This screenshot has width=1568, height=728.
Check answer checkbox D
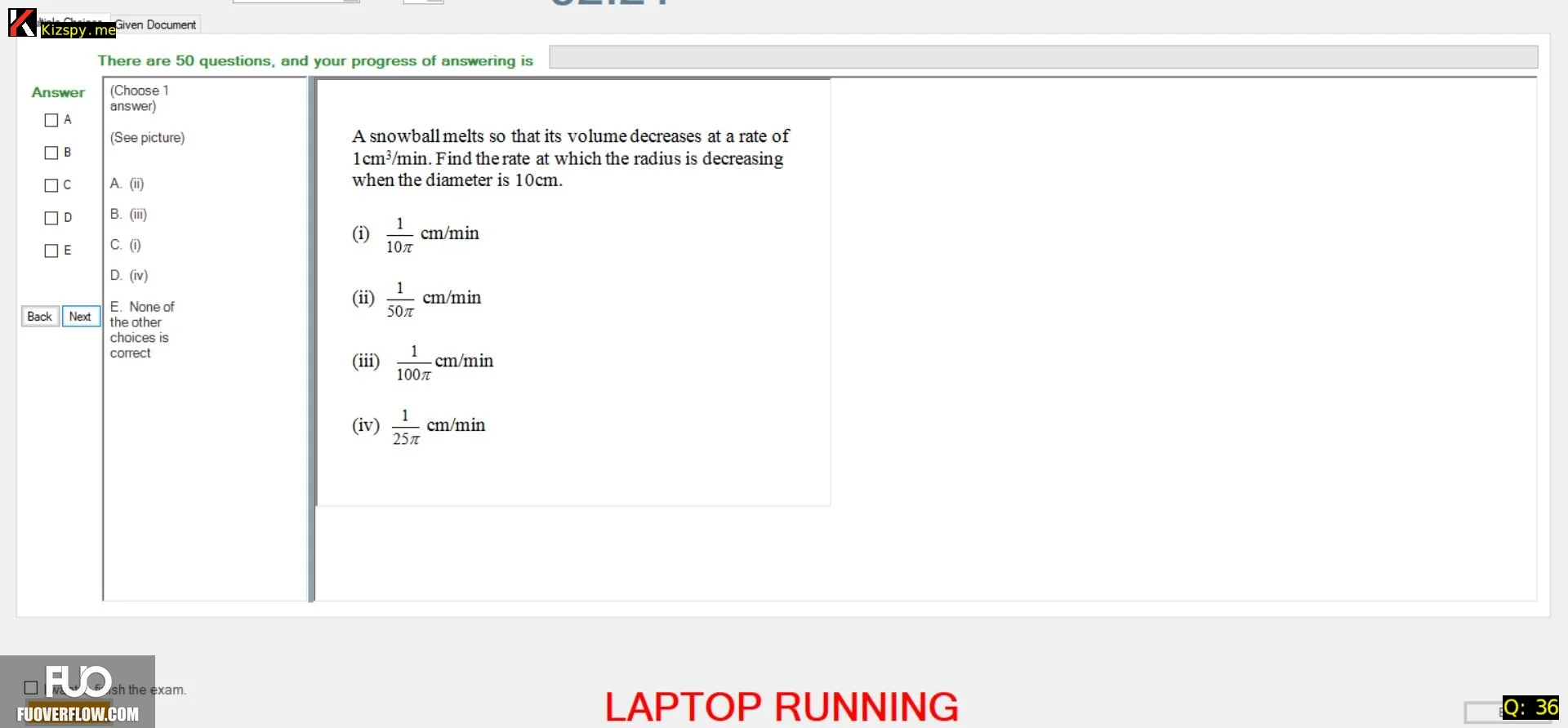point(51,218)
